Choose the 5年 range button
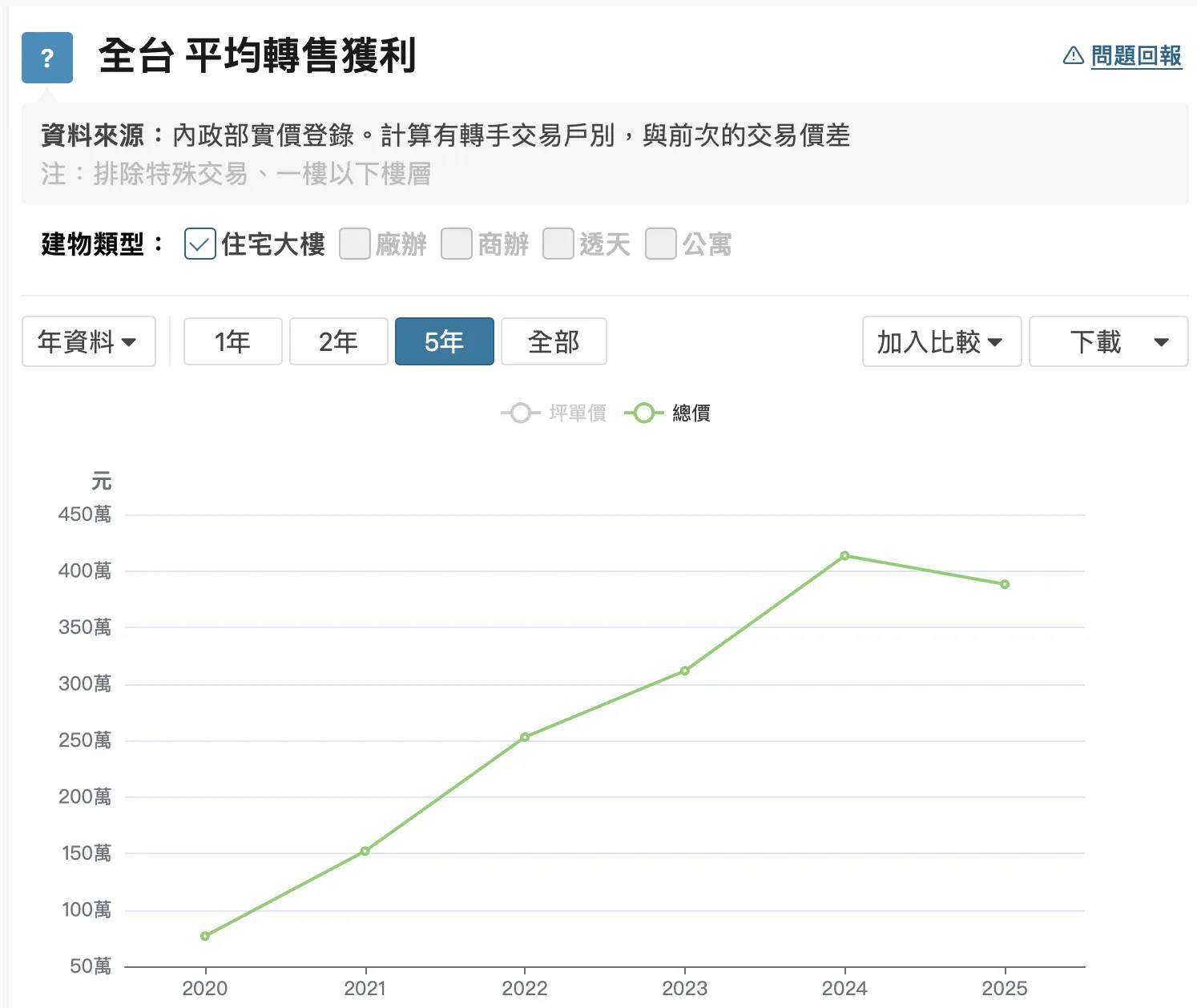 pos(444,341)
